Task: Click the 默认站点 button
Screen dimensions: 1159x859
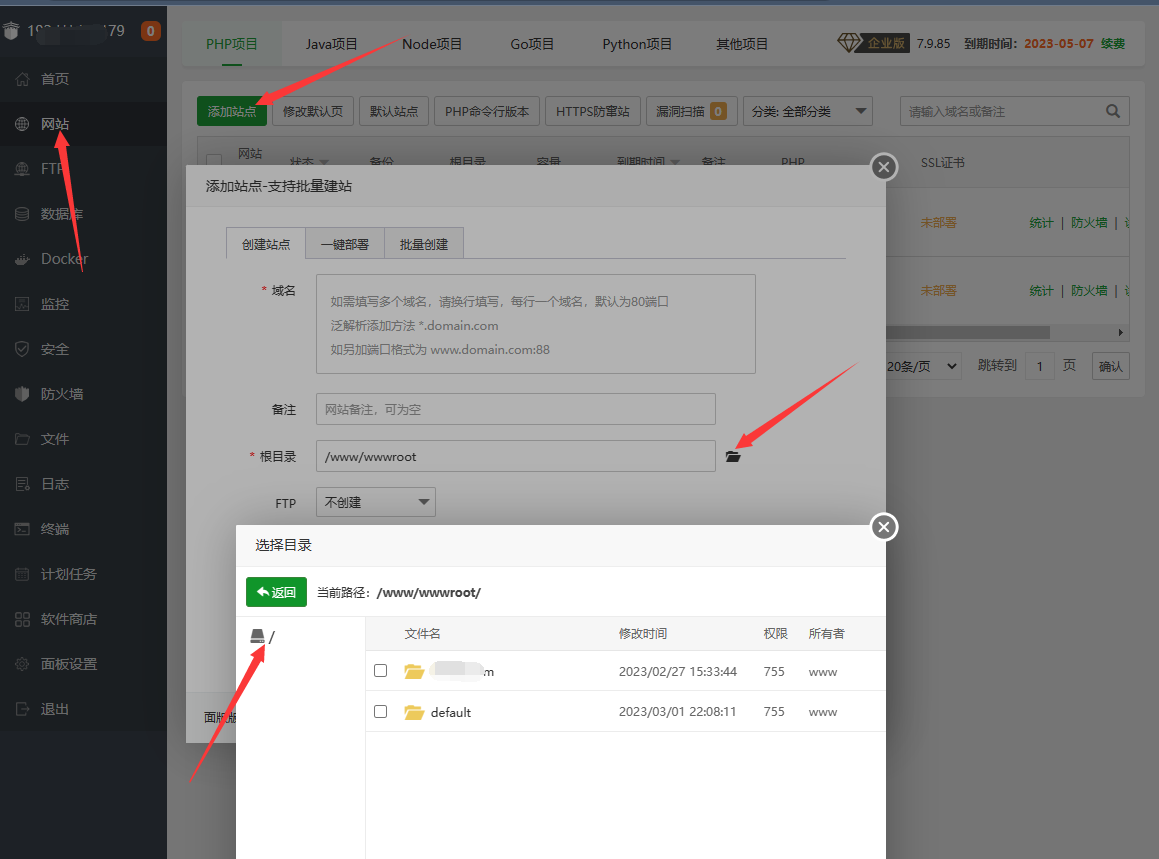Action: coord(394,112)
